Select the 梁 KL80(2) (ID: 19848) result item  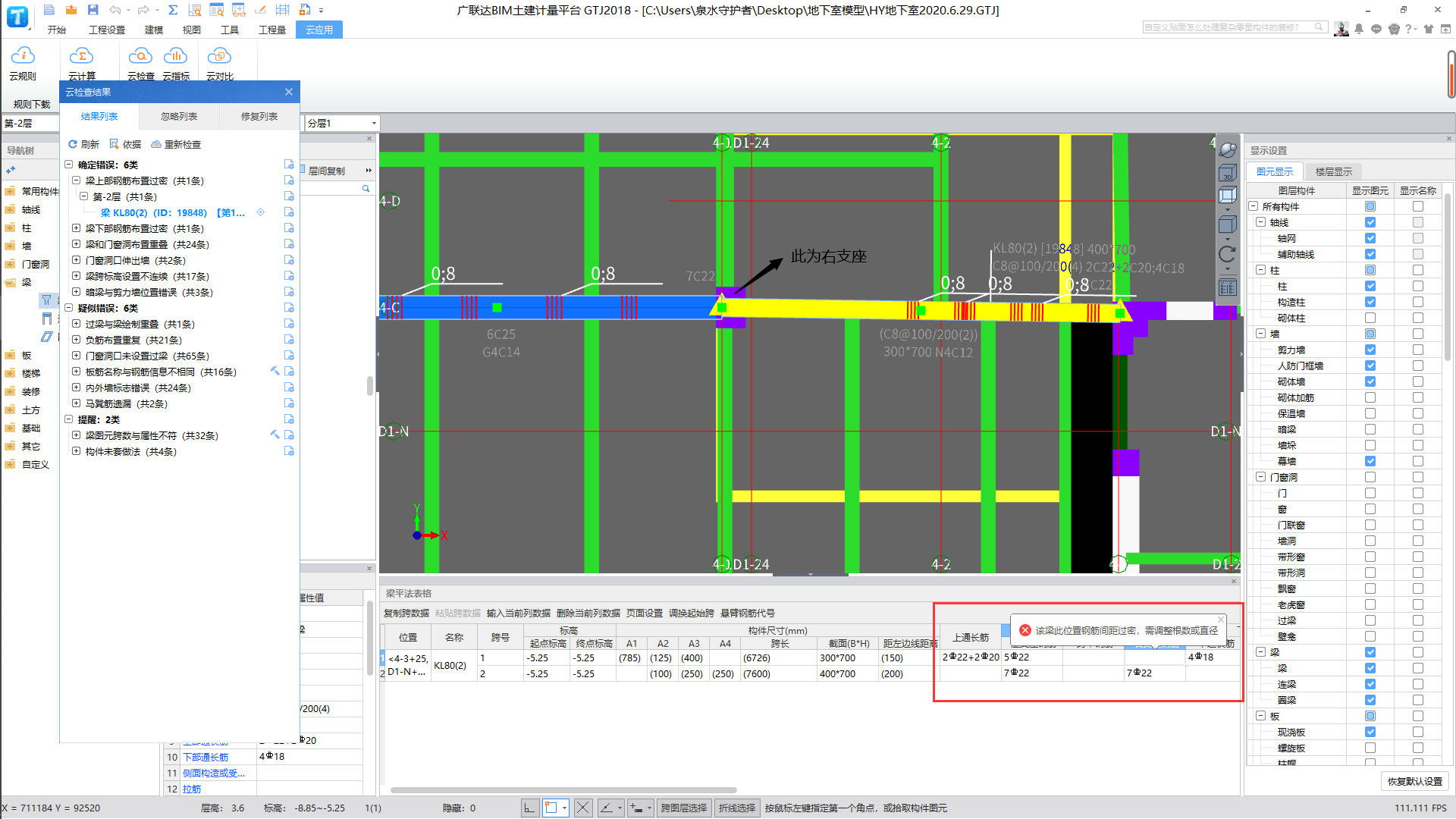(173, 212)
